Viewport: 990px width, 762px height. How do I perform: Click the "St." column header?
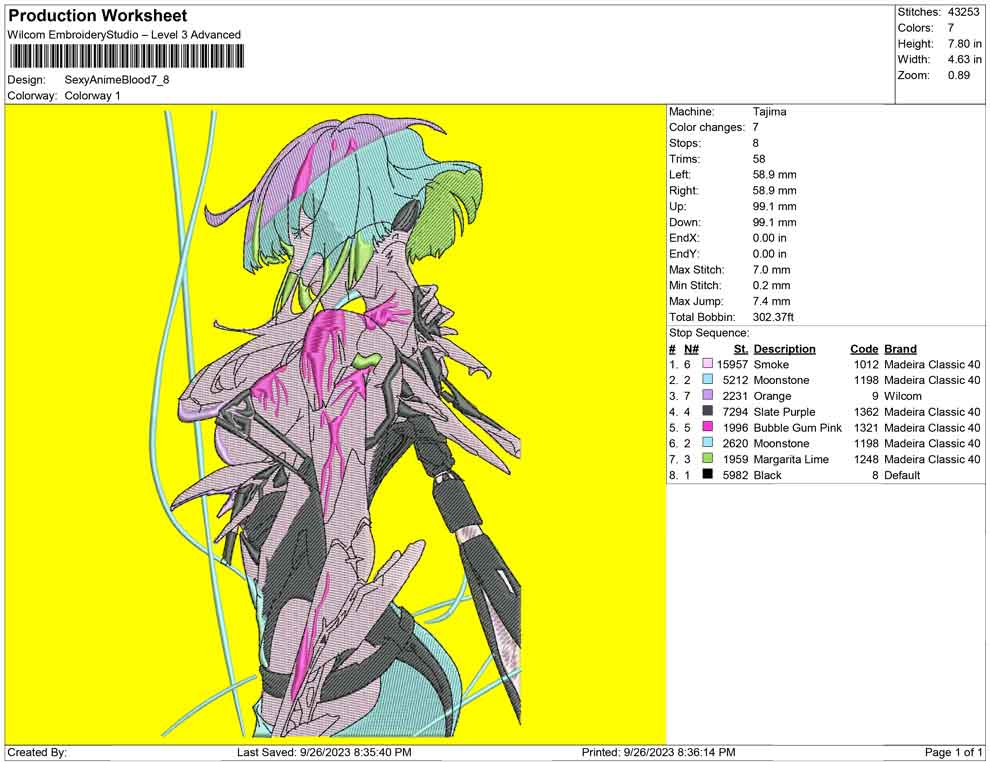coord(741,349)
